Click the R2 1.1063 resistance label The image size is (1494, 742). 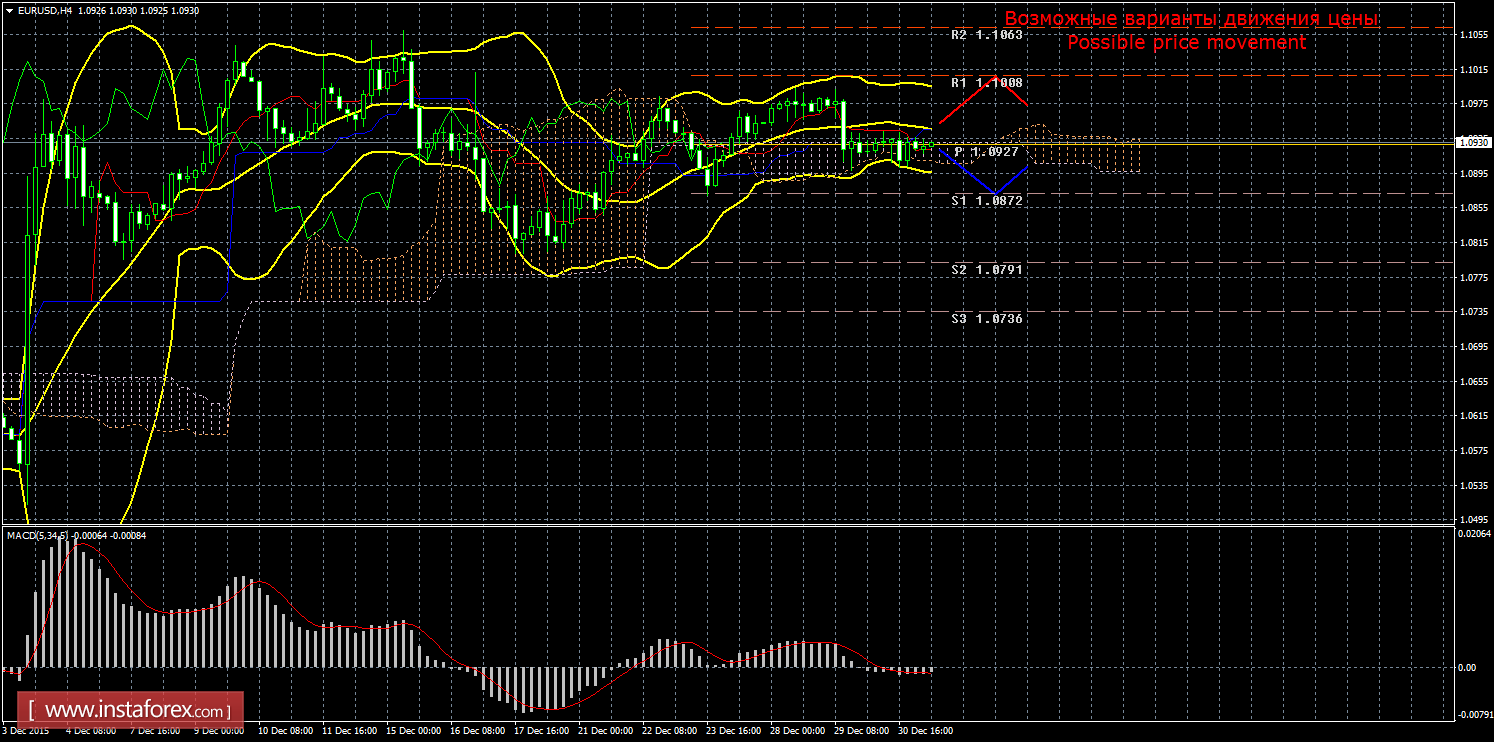986,34
